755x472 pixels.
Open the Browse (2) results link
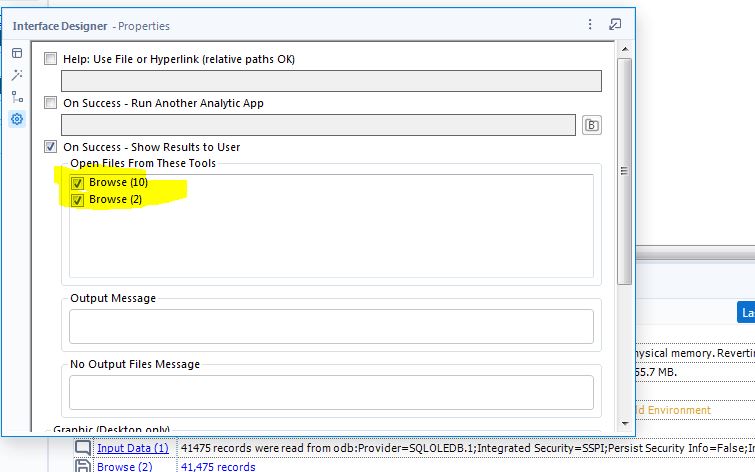point(124,466)
